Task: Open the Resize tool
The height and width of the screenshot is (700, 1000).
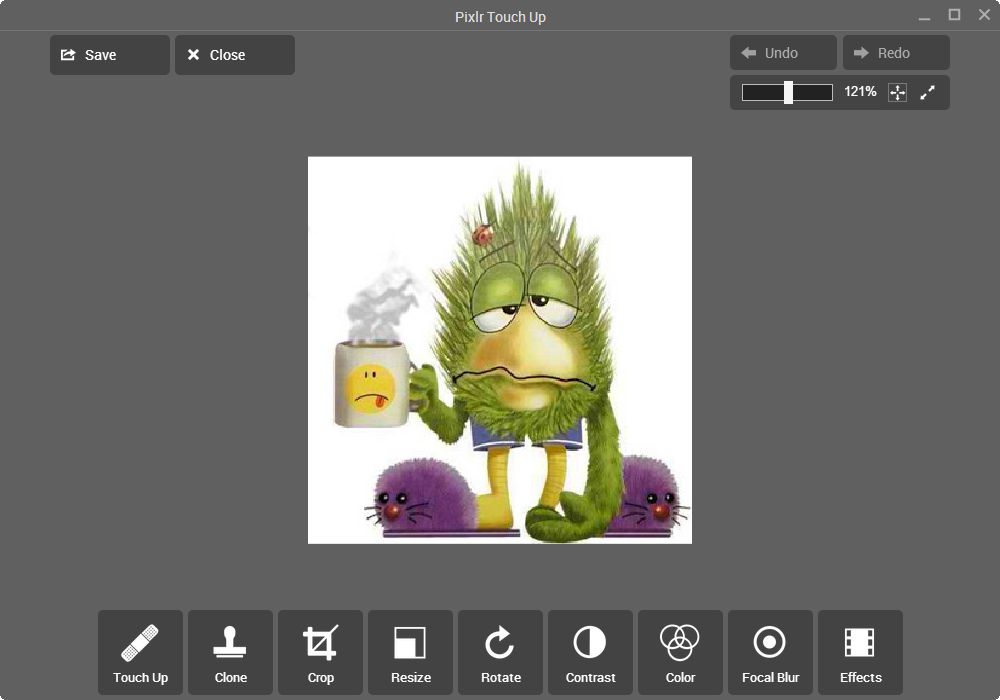Action: pyautogui.click(x=410, y=652)
